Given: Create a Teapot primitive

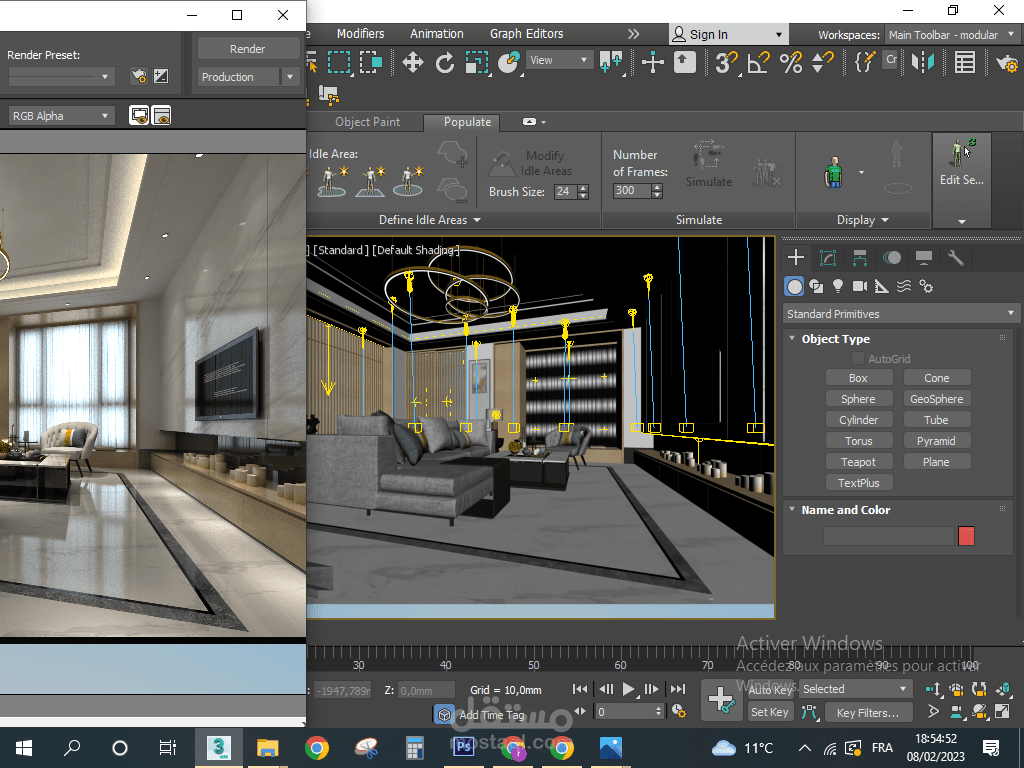Looking at the screenshot, I should click(858, 462).
